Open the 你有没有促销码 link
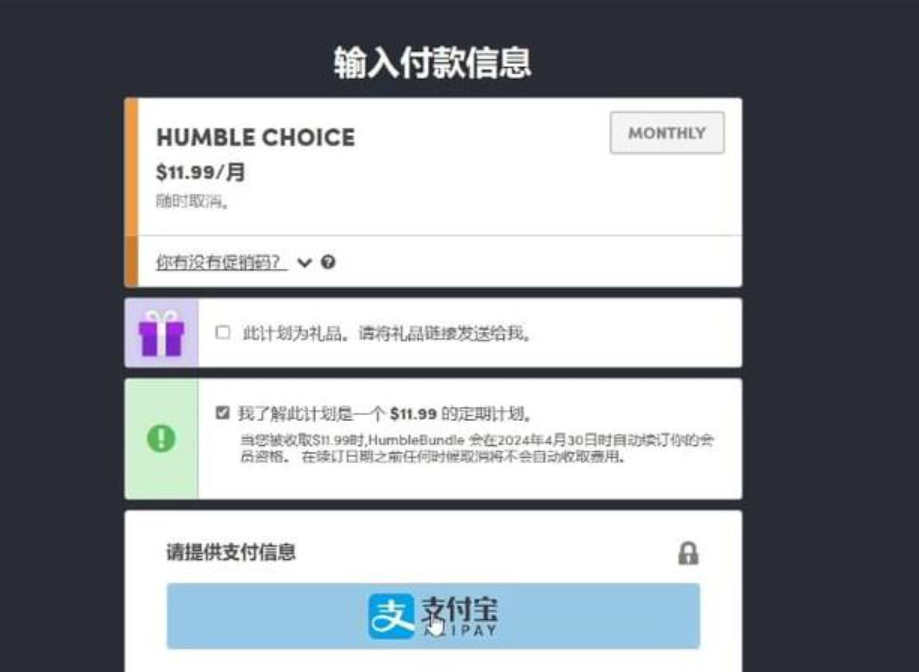919x672 pixels. 221,262
